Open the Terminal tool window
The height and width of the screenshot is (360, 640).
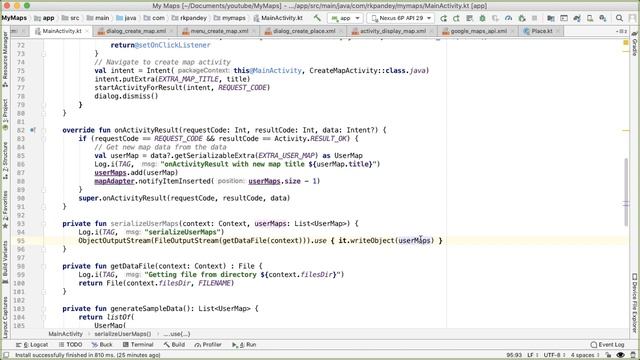(138, 345)
